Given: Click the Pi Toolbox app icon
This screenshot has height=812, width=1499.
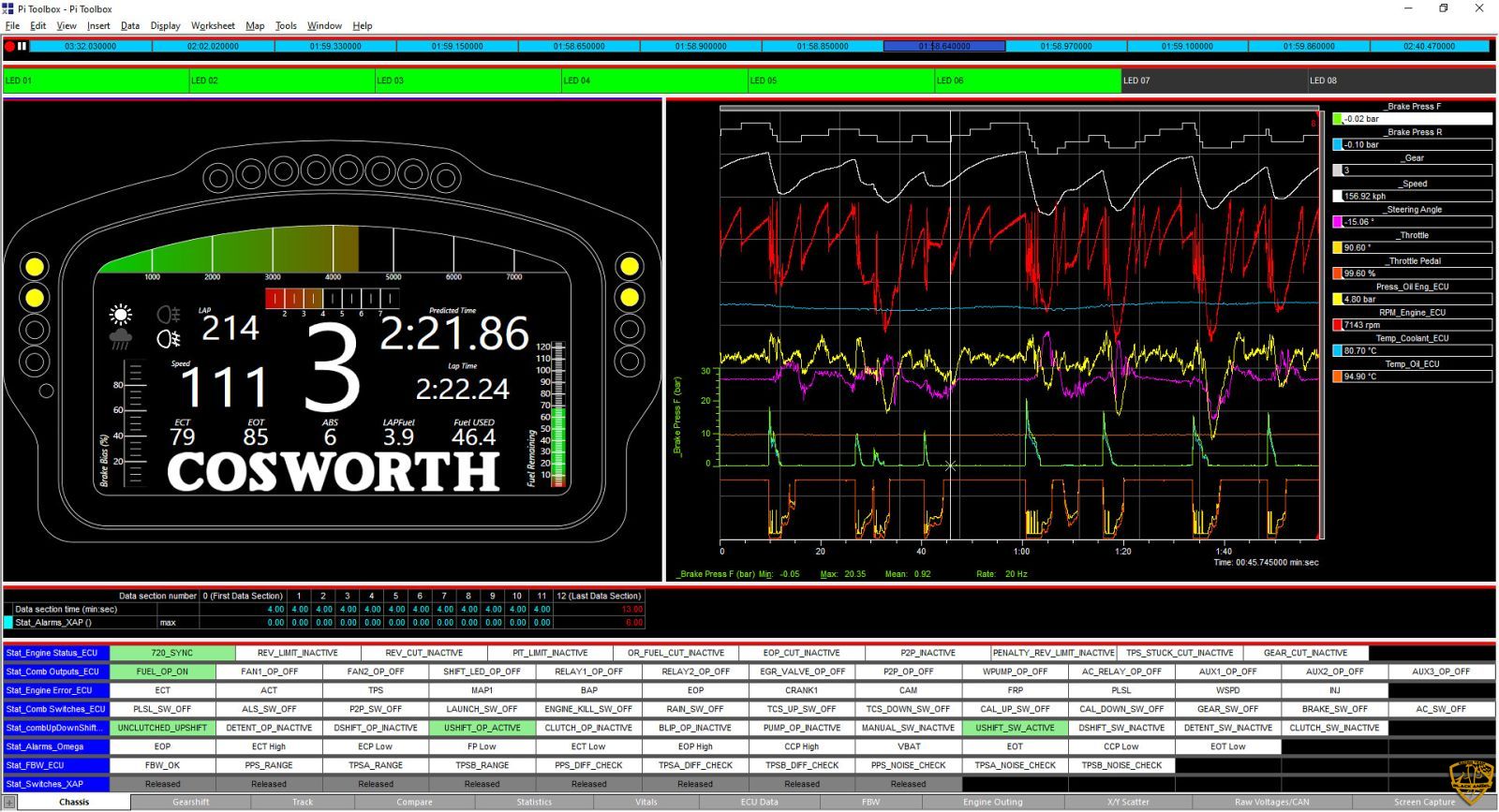Looking at the screenshot, I should click(x=8, y=8).
